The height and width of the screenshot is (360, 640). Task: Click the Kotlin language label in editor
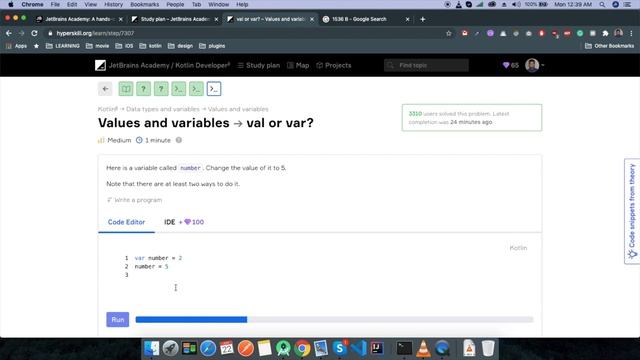[518, 248]
